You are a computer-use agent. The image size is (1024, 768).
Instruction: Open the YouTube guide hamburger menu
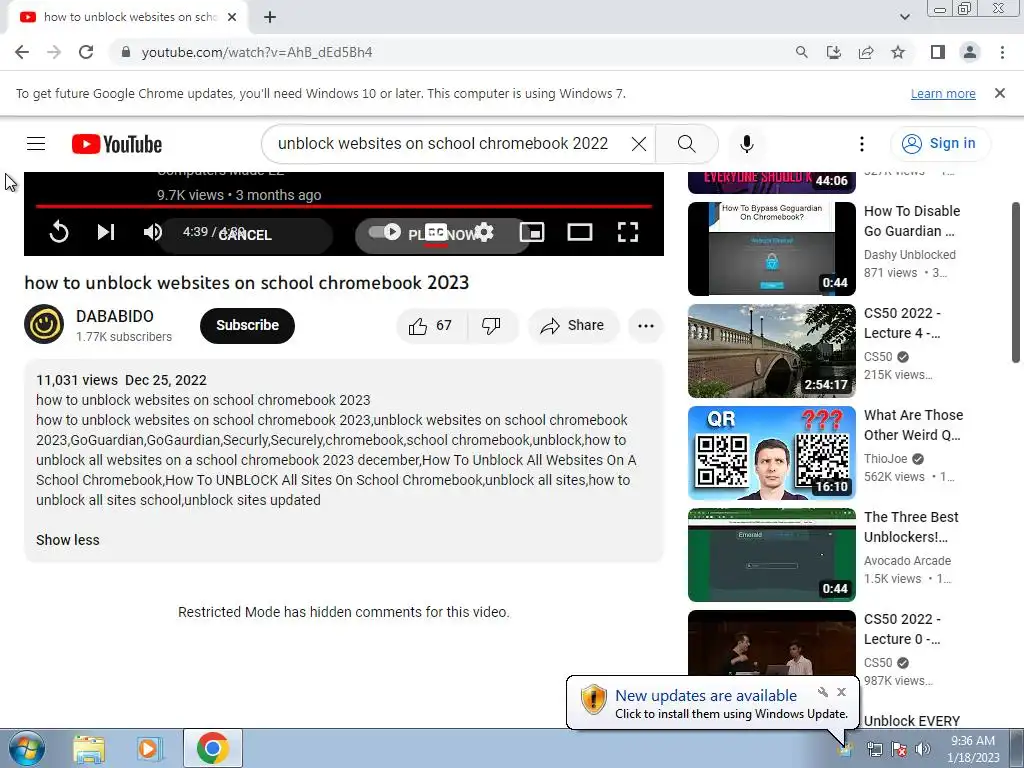click(x=36, y=144)
